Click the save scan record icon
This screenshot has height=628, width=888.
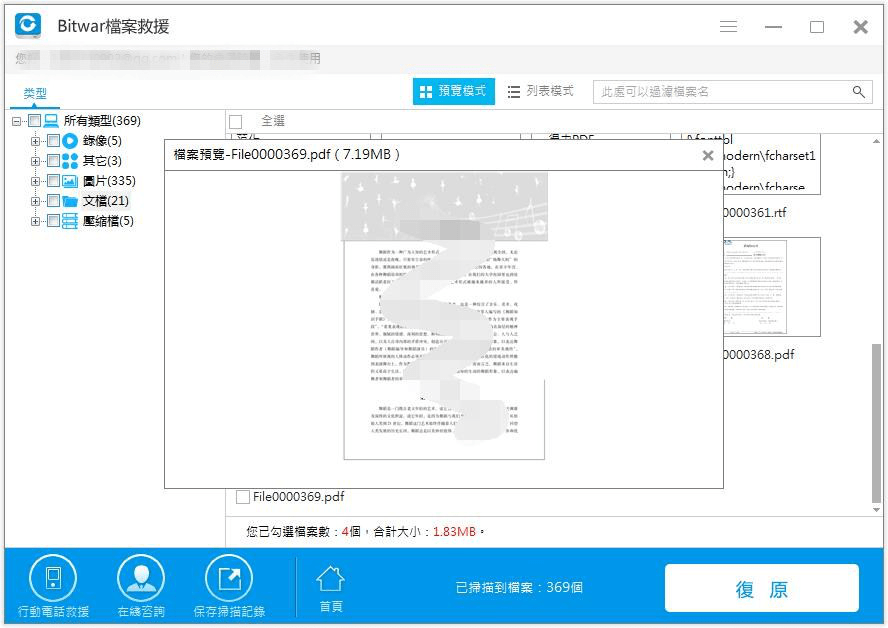[229, 578]
